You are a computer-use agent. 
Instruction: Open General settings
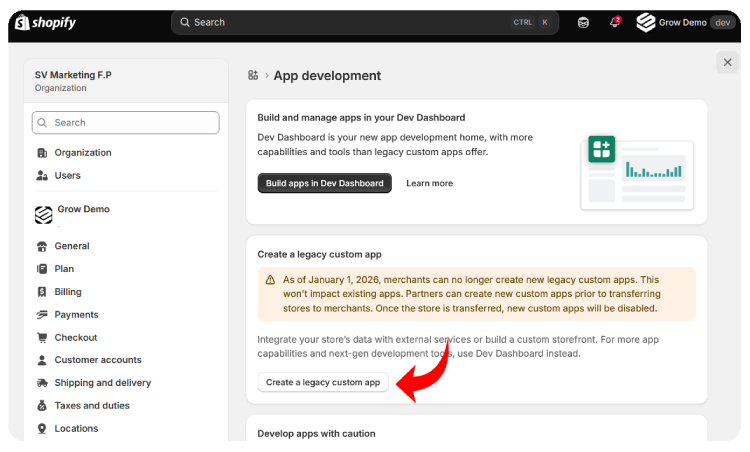[72, 246]
